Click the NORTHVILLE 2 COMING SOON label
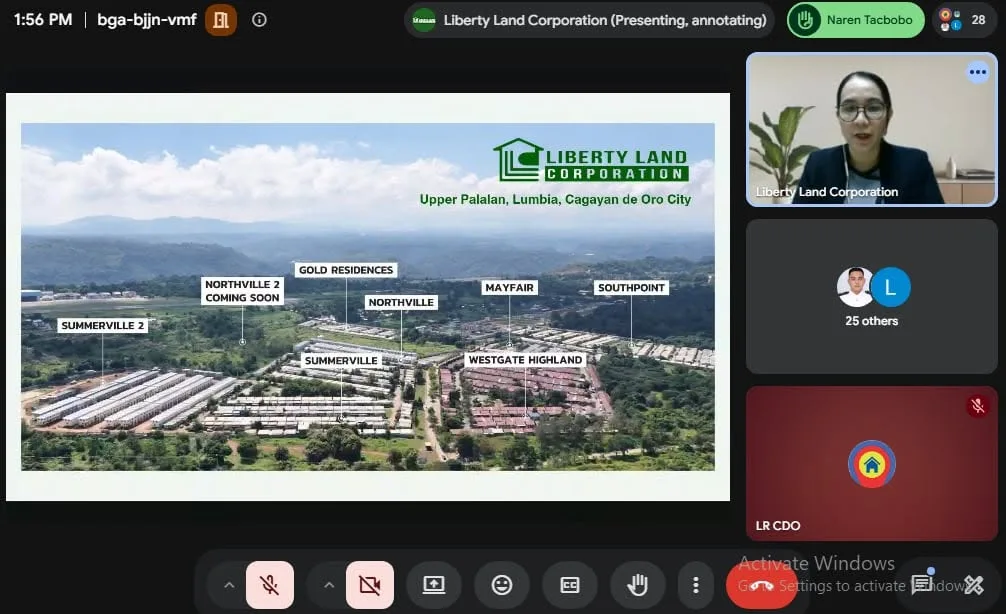This screenshot has width=1006, height=614. click(243, 291)
